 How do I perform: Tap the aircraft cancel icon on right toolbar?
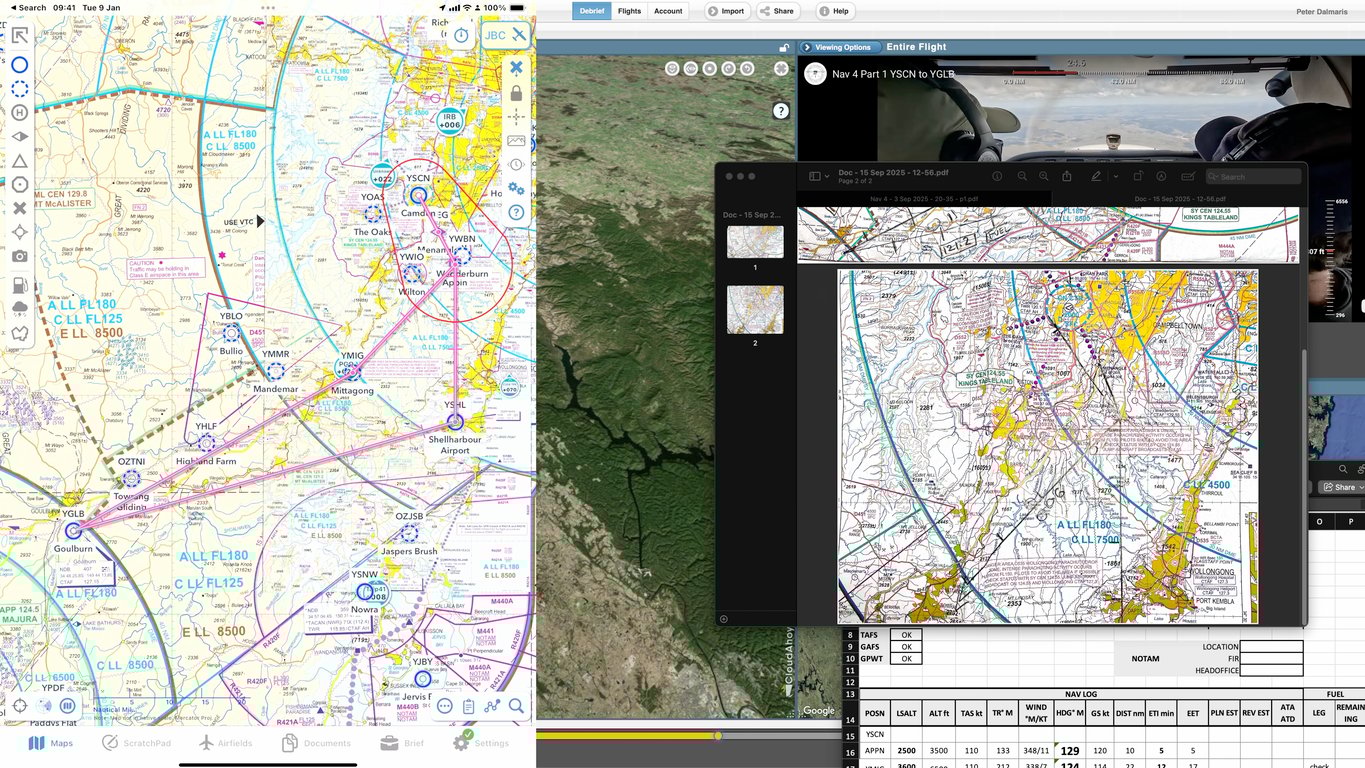point(516,68)
